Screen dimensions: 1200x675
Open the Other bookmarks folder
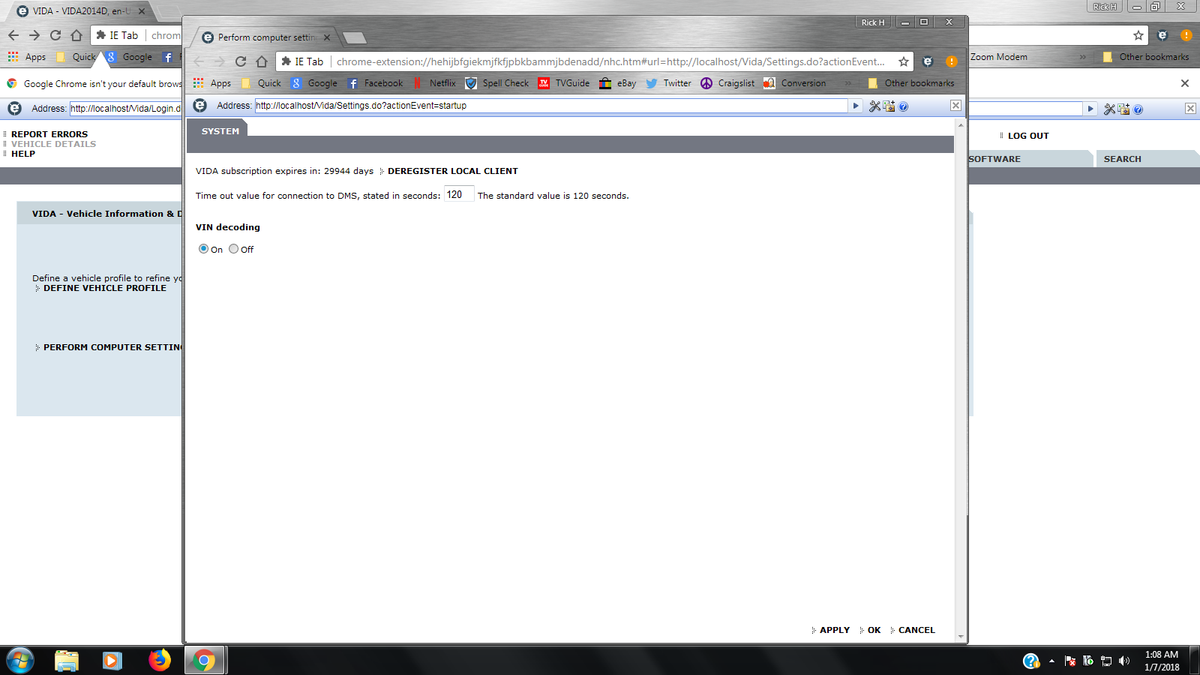pos(911,83)
